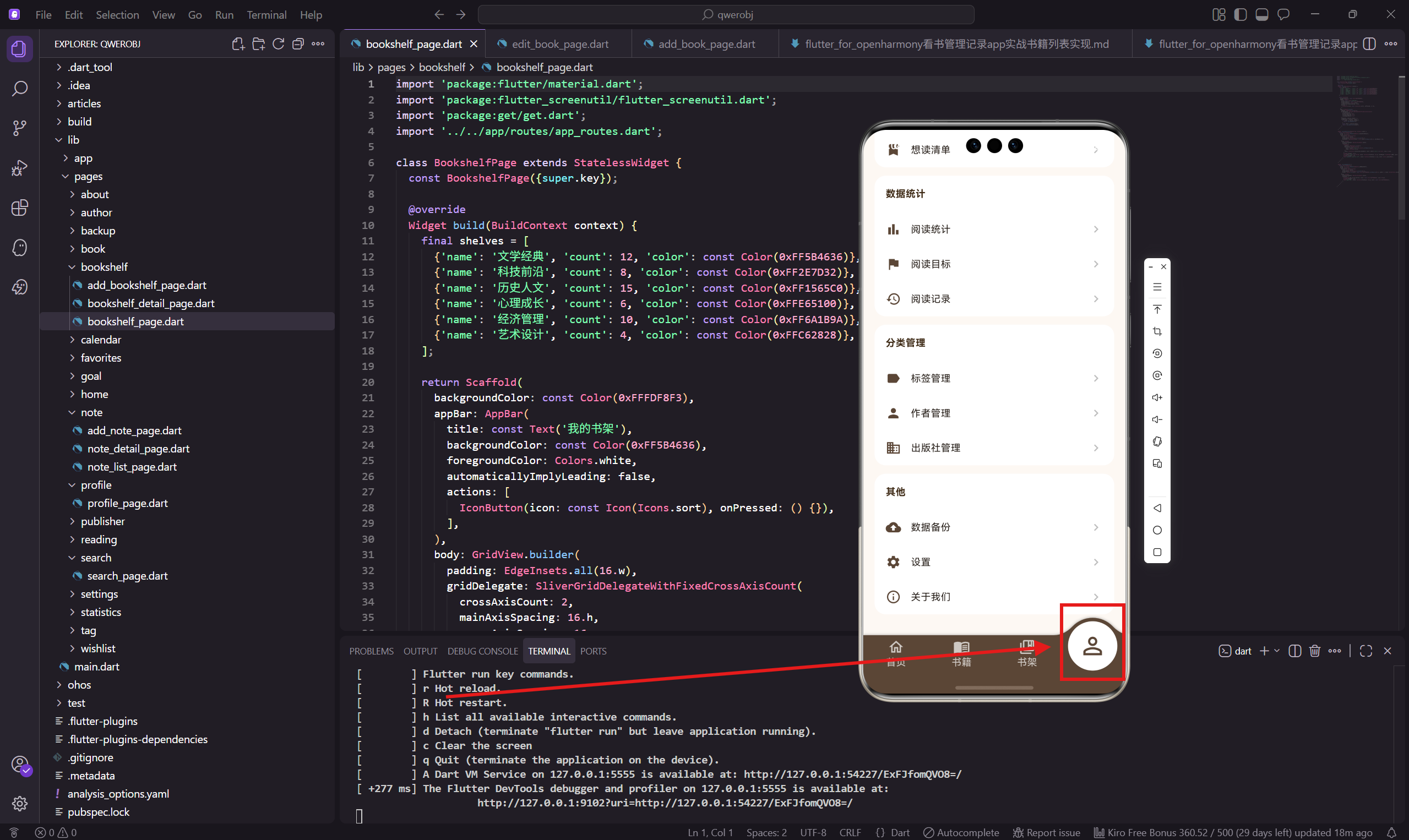1409x840 pixels.
Task: Switch to the edit_book_page.dart tab
Action: 559,44
